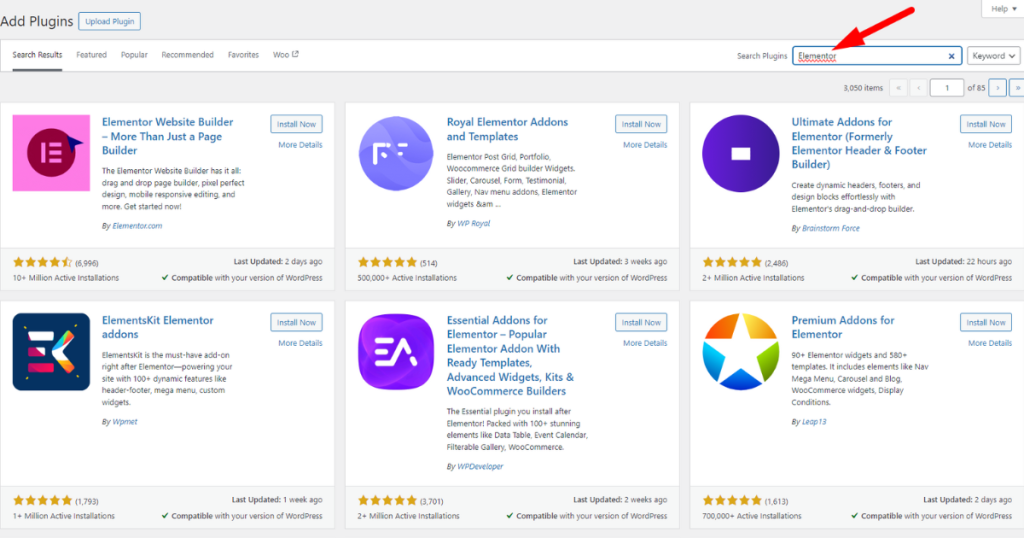The height and width of the screenshot is (538, 1024).
Task: Click the Royal Elementor Addons plugin icon
Action: click(x=396, y=153)
